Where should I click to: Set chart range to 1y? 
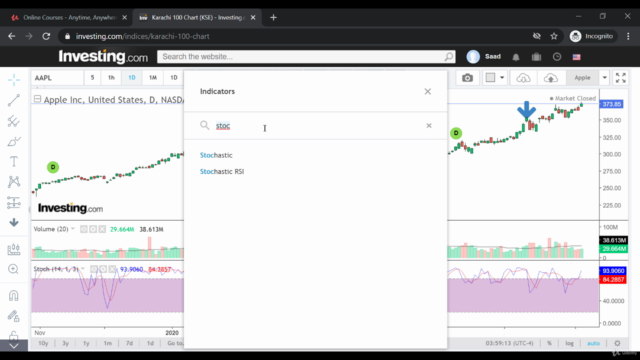click(86, 343)
